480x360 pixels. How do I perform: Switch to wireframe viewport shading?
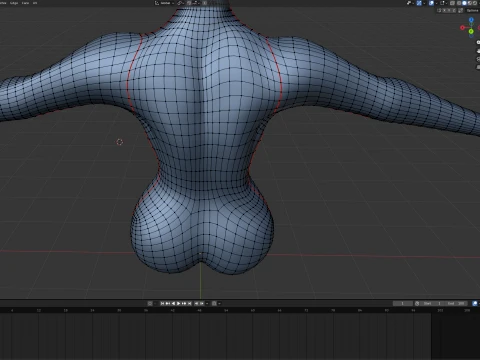tap(459, 3)
